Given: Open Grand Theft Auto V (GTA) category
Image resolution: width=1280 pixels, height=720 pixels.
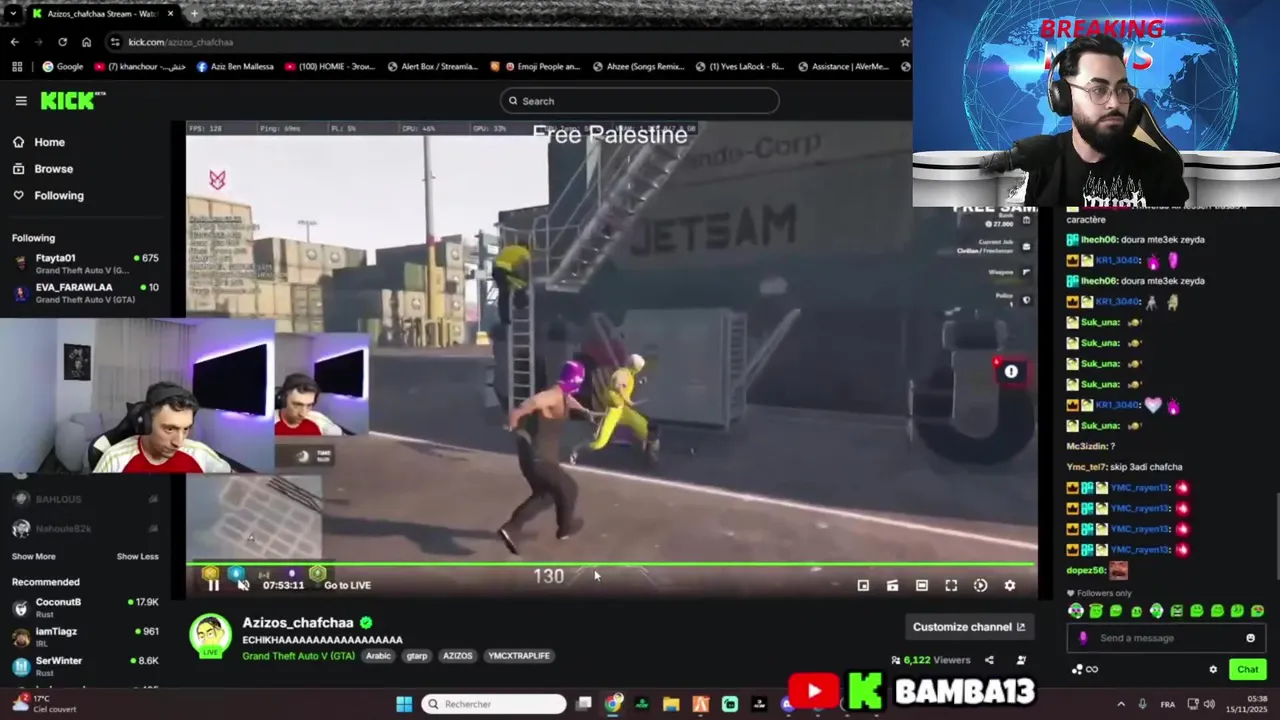Looking at the screenshot, I should pos(298,656).
